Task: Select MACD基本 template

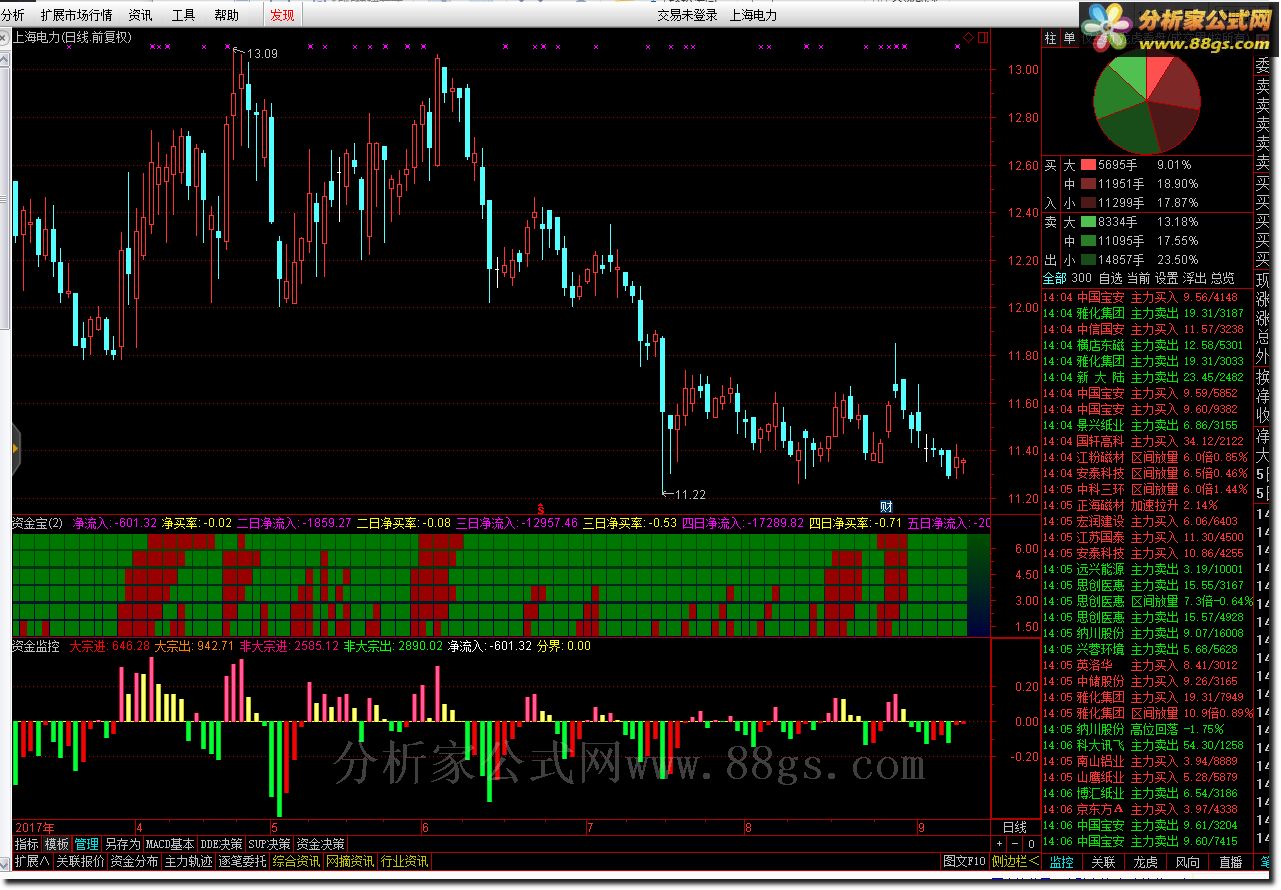Action: (170, 844)
